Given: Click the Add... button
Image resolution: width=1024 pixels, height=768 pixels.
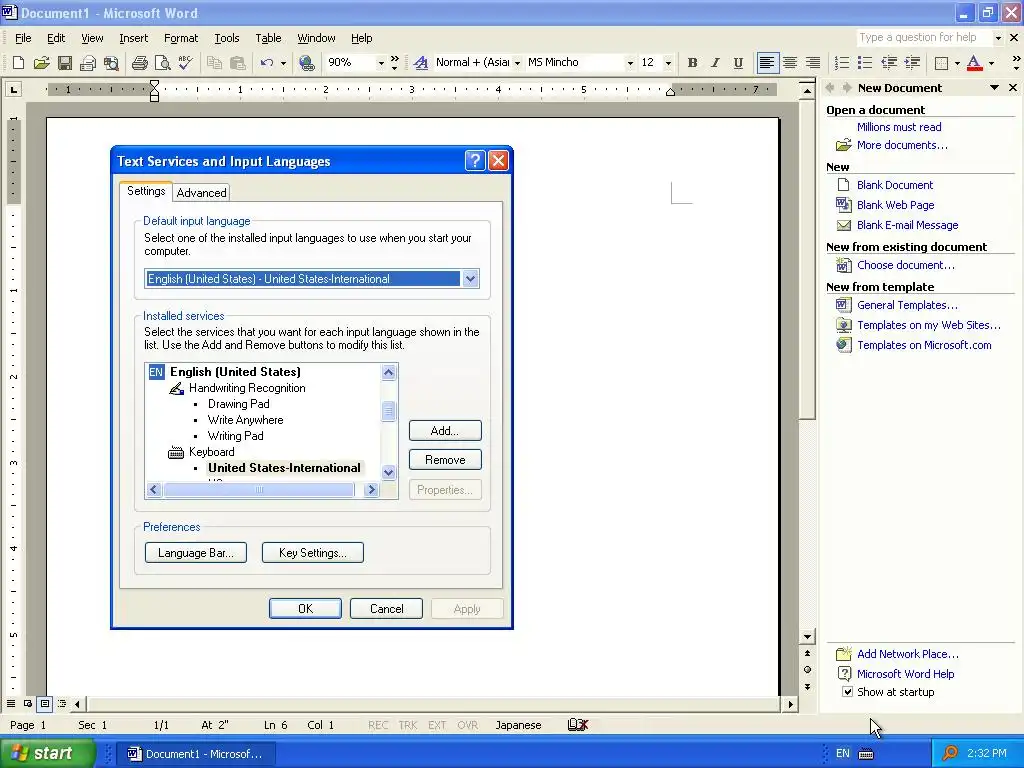Looking at the screenshot, I should [445, 431].
